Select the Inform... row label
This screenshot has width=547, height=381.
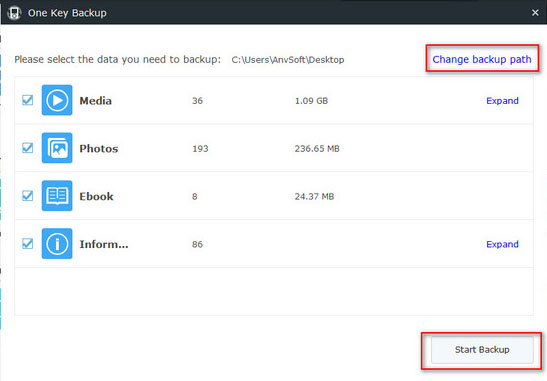[104, 244]
